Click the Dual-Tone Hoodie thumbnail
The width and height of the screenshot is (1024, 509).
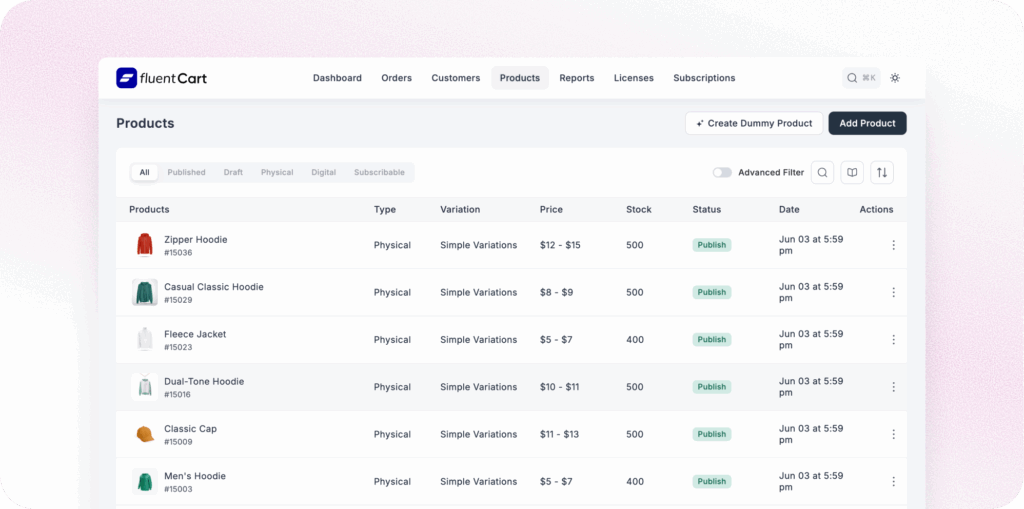(x=144, y=387)
